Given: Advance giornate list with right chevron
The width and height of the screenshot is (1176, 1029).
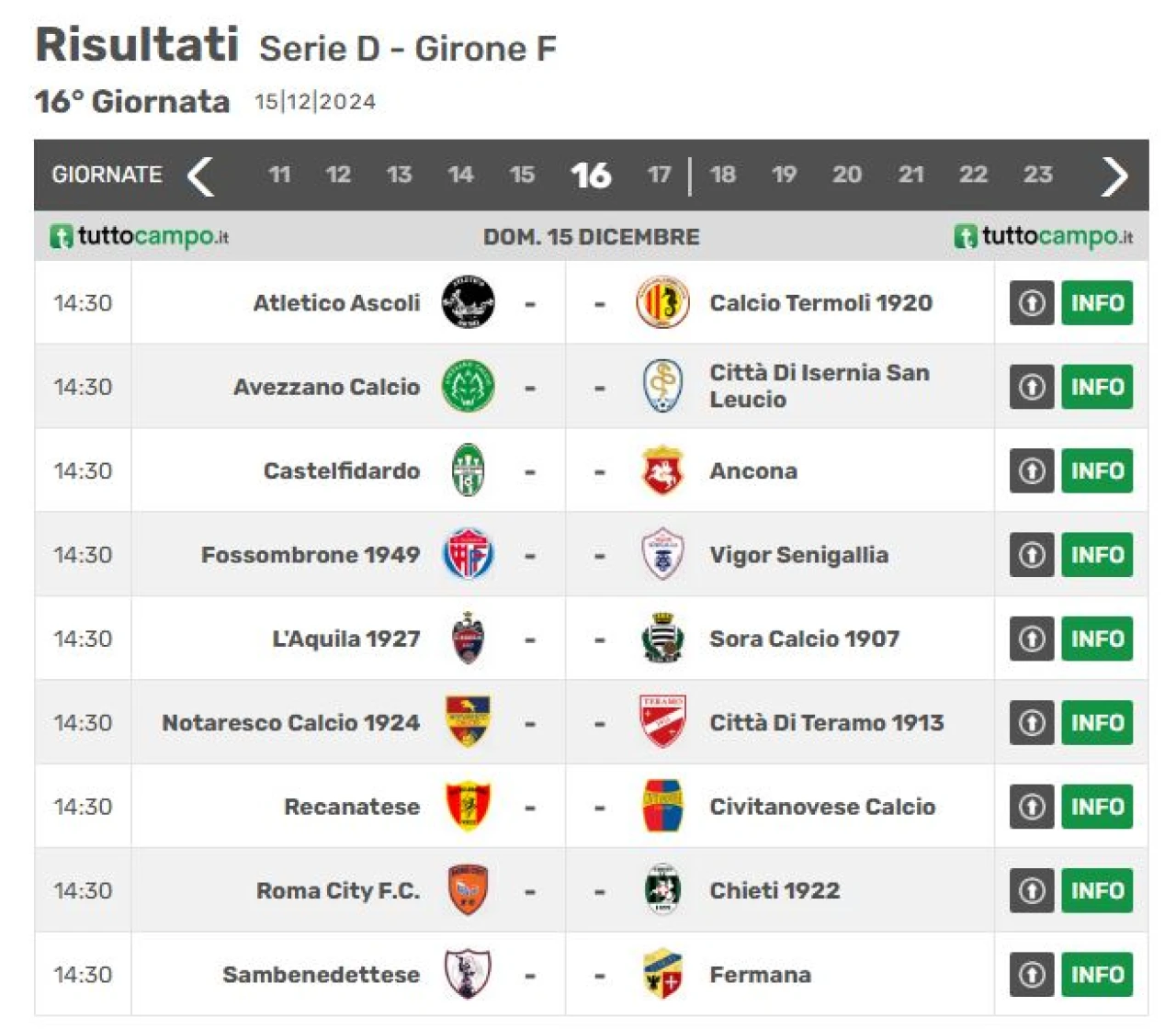Looking at the screenshot, I should [x=1114, y=175].
